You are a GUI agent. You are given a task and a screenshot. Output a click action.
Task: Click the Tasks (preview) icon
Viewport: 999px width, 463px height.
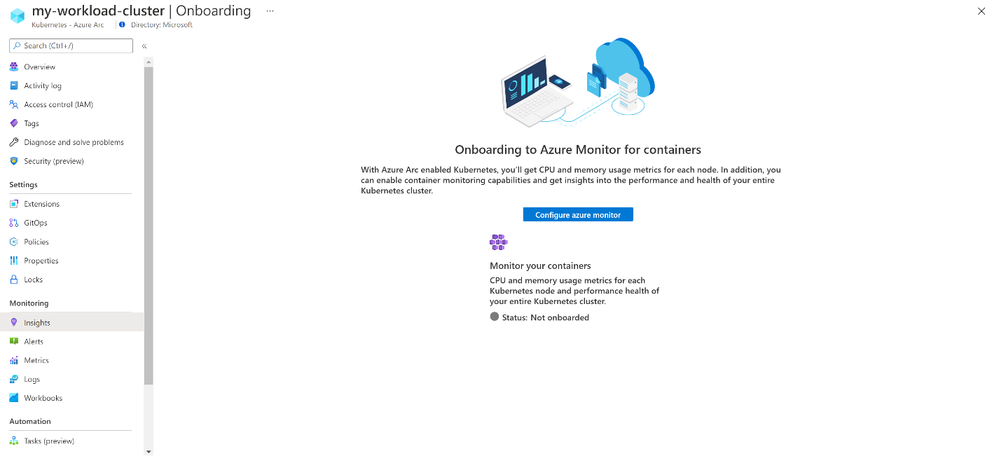(x=14, y=441)
